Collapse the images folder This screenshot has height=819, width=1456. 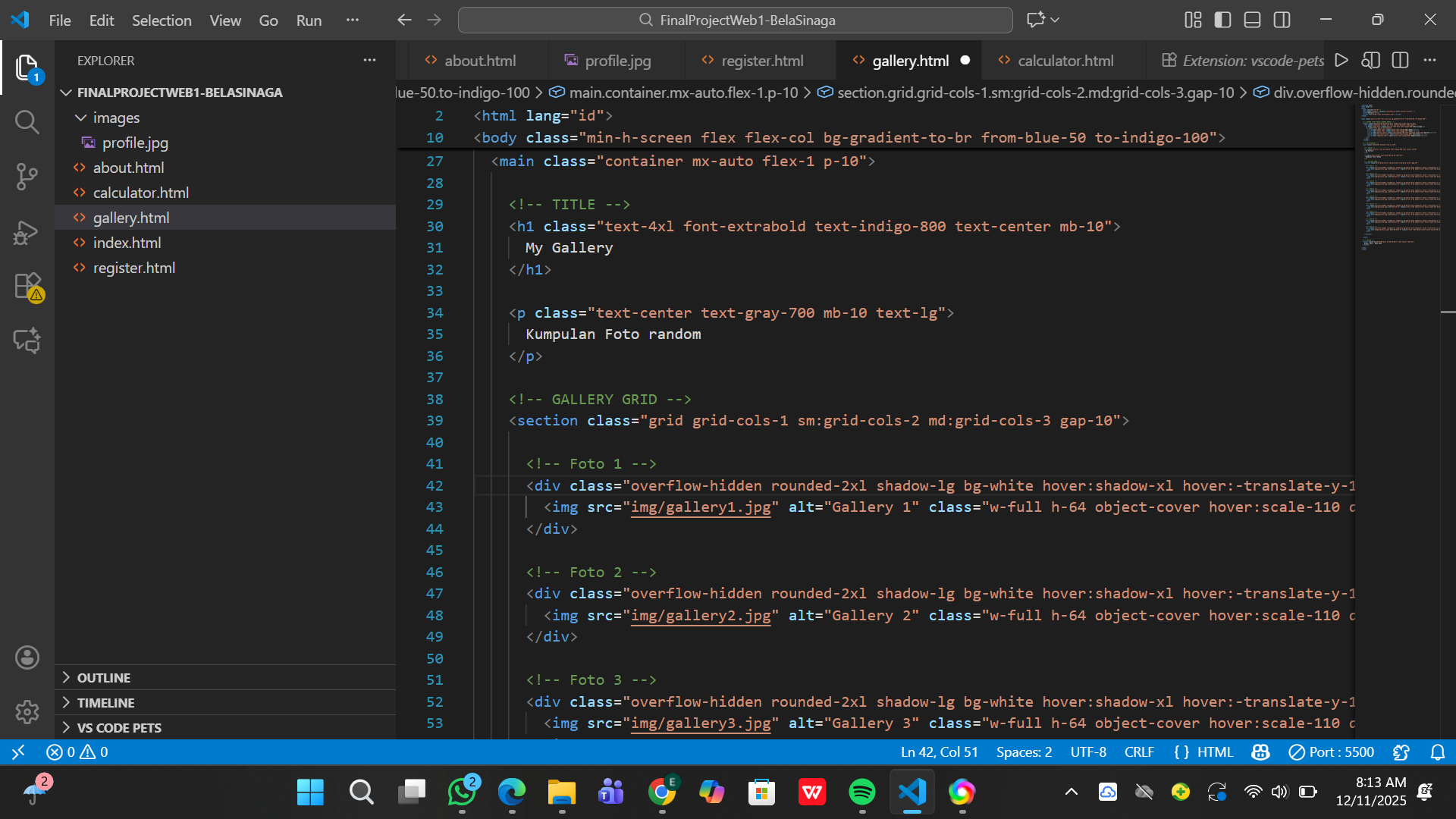[x=115, y=118]
